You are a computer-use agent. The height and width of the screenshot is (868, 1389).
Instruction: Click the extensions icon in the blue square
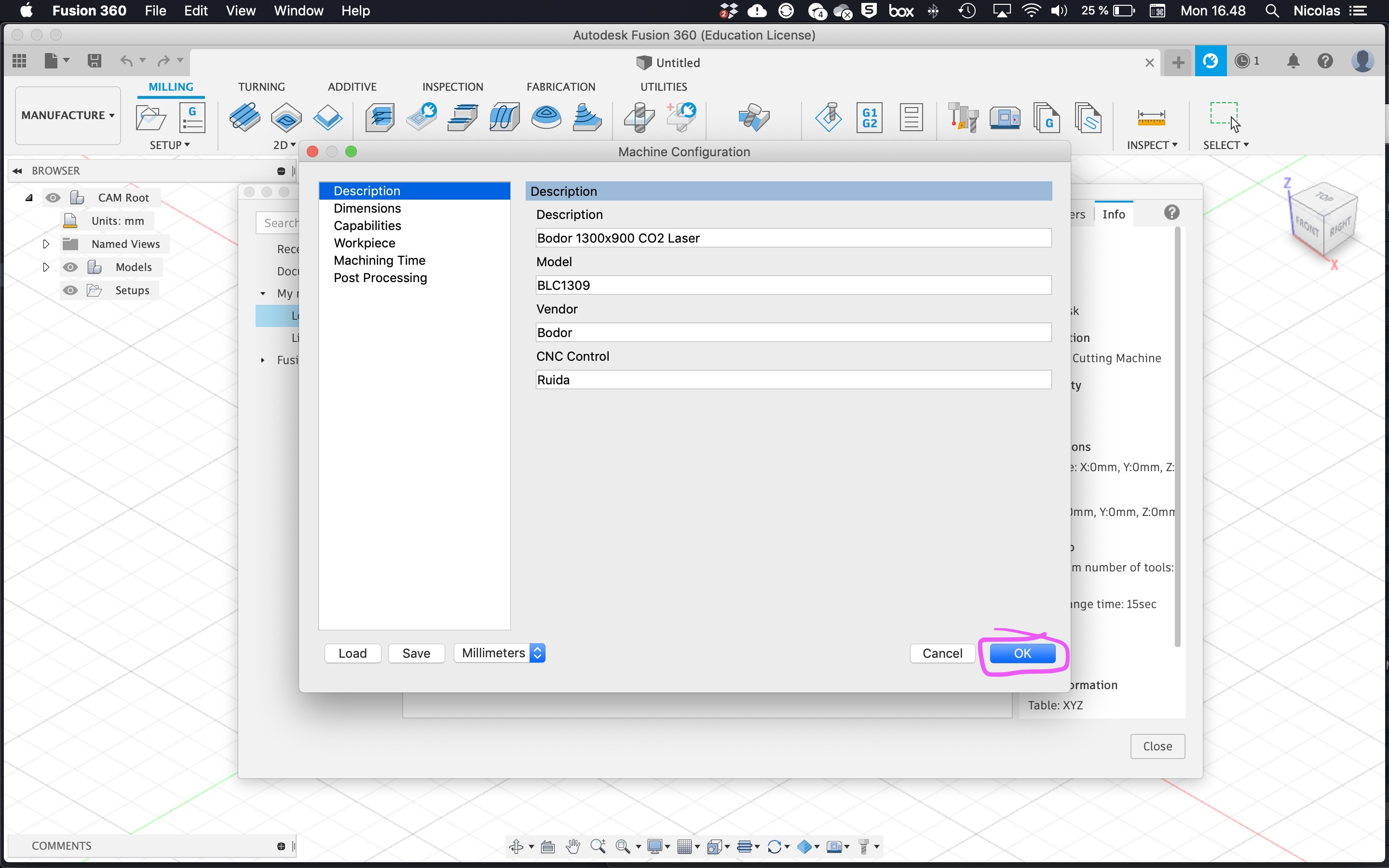coord(1211,61)
